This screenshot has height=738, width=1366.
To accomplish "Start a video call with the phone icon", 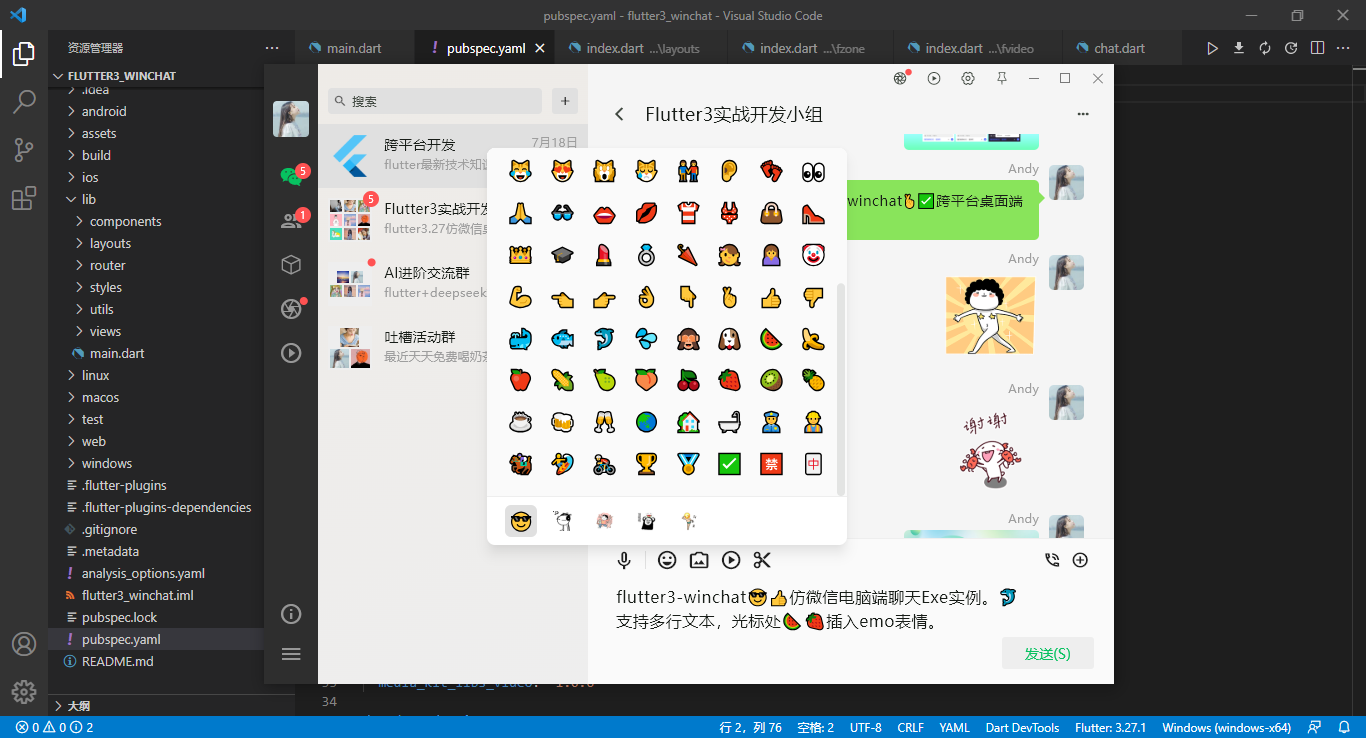I will click(x=1052, y=560).
